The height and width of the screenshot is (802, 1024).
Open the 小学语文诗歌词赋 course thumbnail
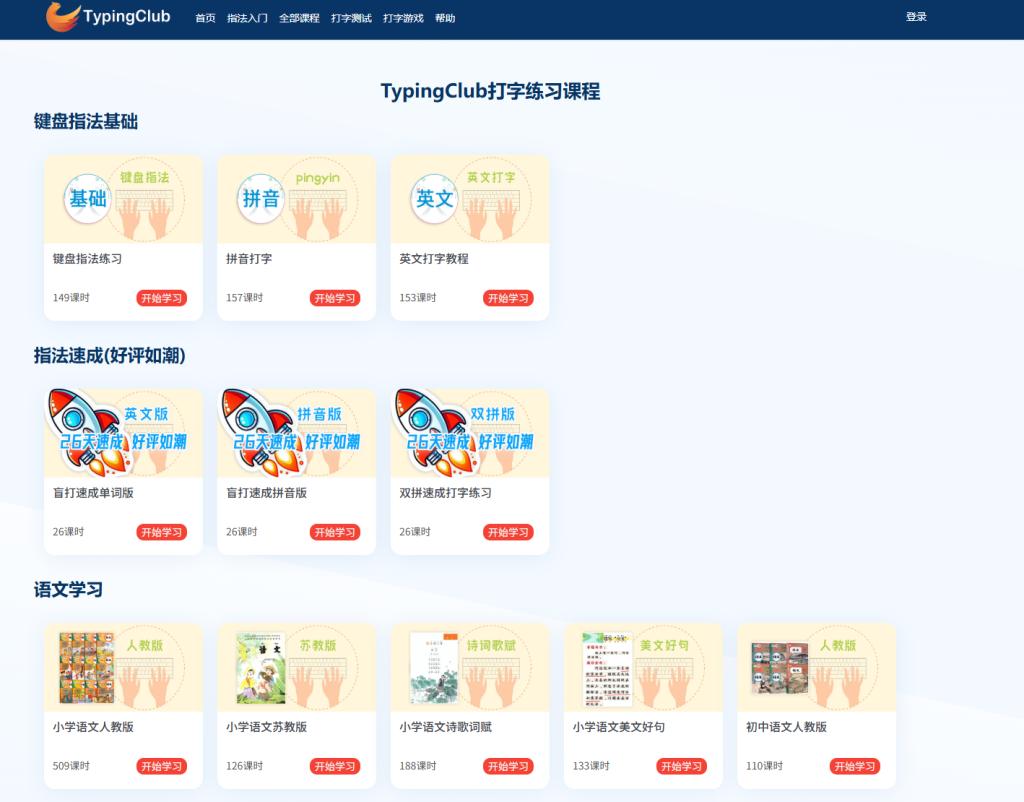pos(470,667)
